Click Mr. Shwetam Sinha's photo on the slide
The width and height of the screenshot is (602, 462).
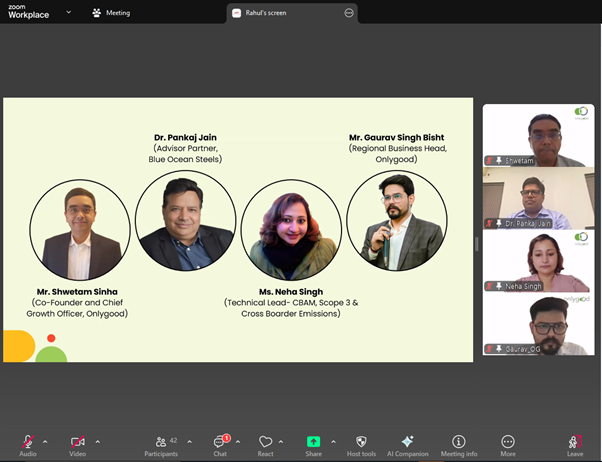(x=80, y=230)
